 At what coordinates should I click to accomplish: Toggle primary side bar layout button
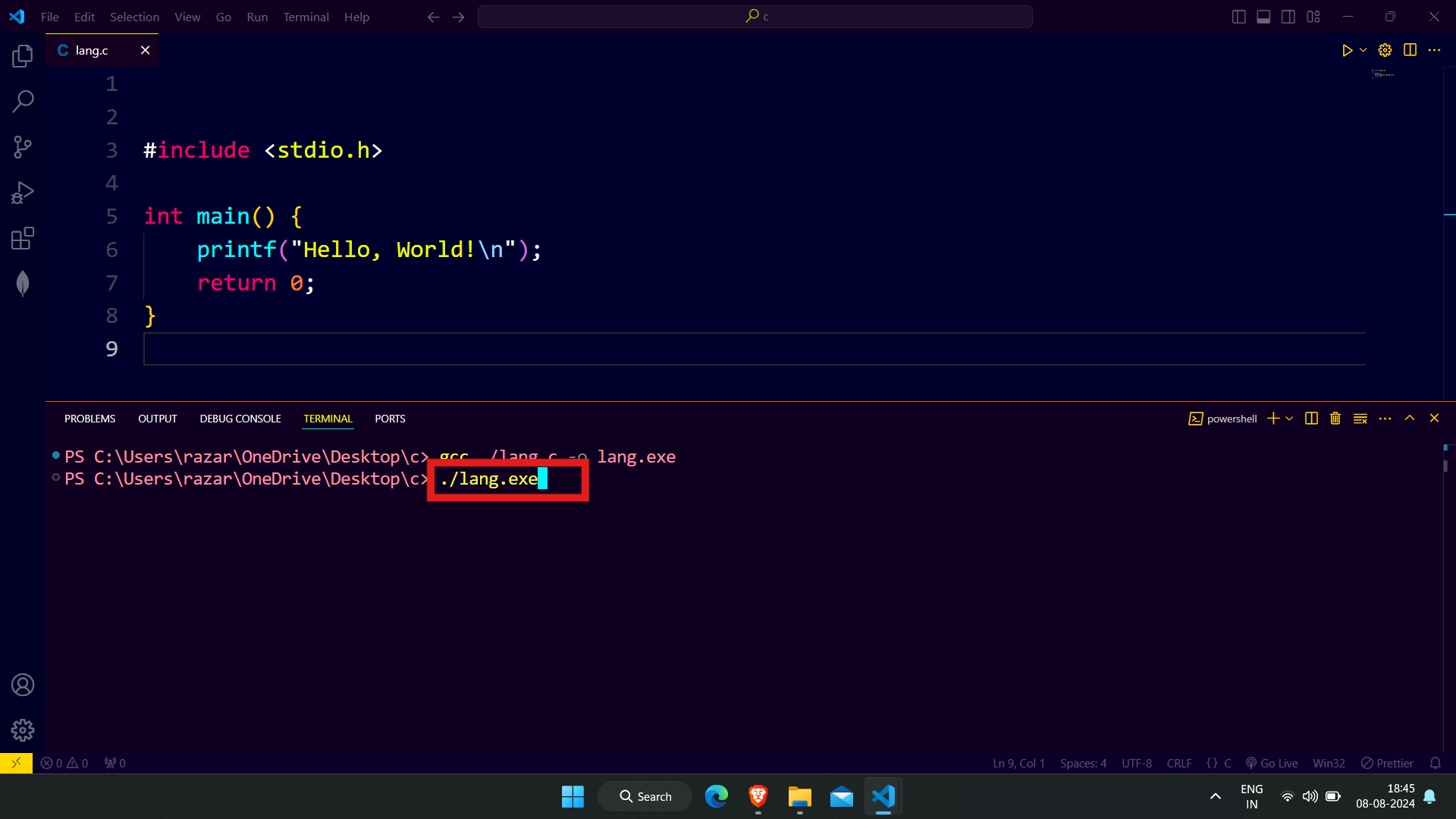(x=1239, y=17)
